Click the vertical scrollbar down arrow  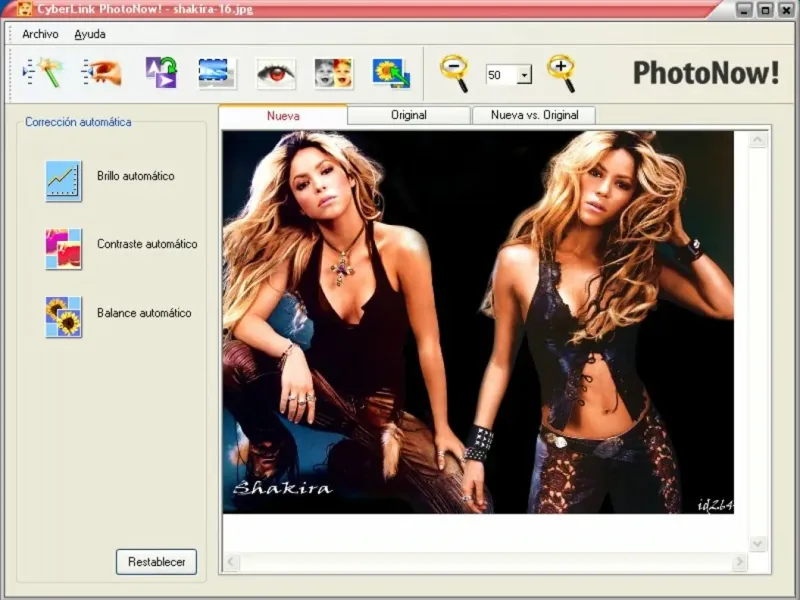tap(758, 543)
